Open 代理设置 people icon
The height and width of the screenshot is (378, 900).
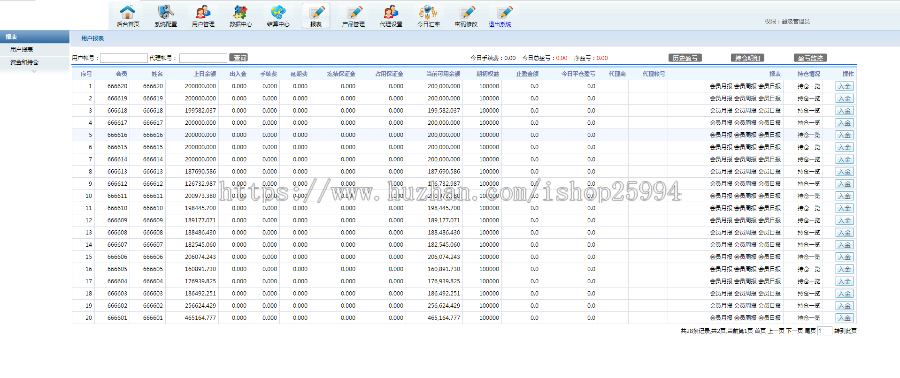click(390, 12)
